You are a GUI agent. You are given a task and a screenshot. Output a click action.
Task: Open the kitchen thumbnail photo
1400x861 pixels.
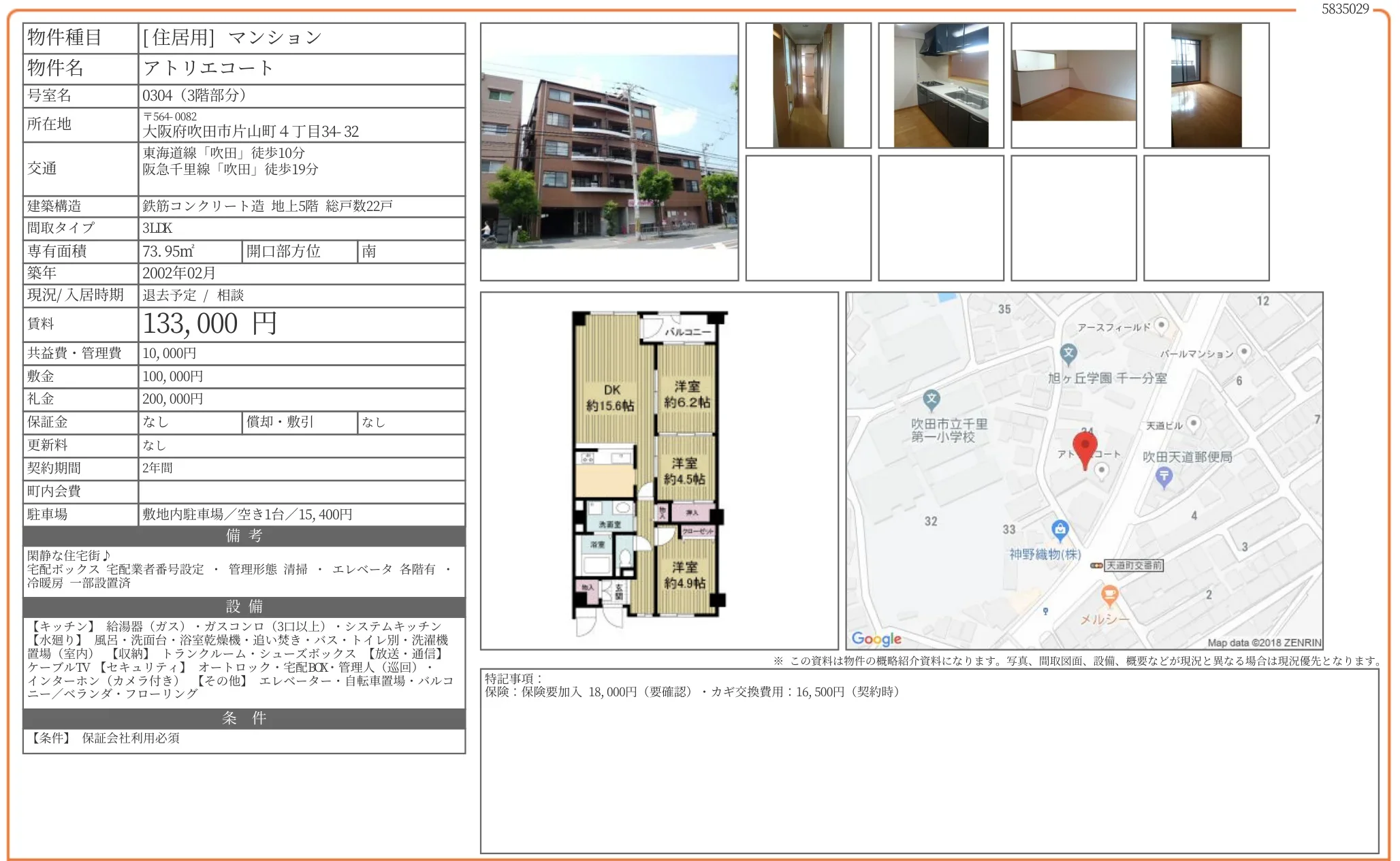(940, 85)
